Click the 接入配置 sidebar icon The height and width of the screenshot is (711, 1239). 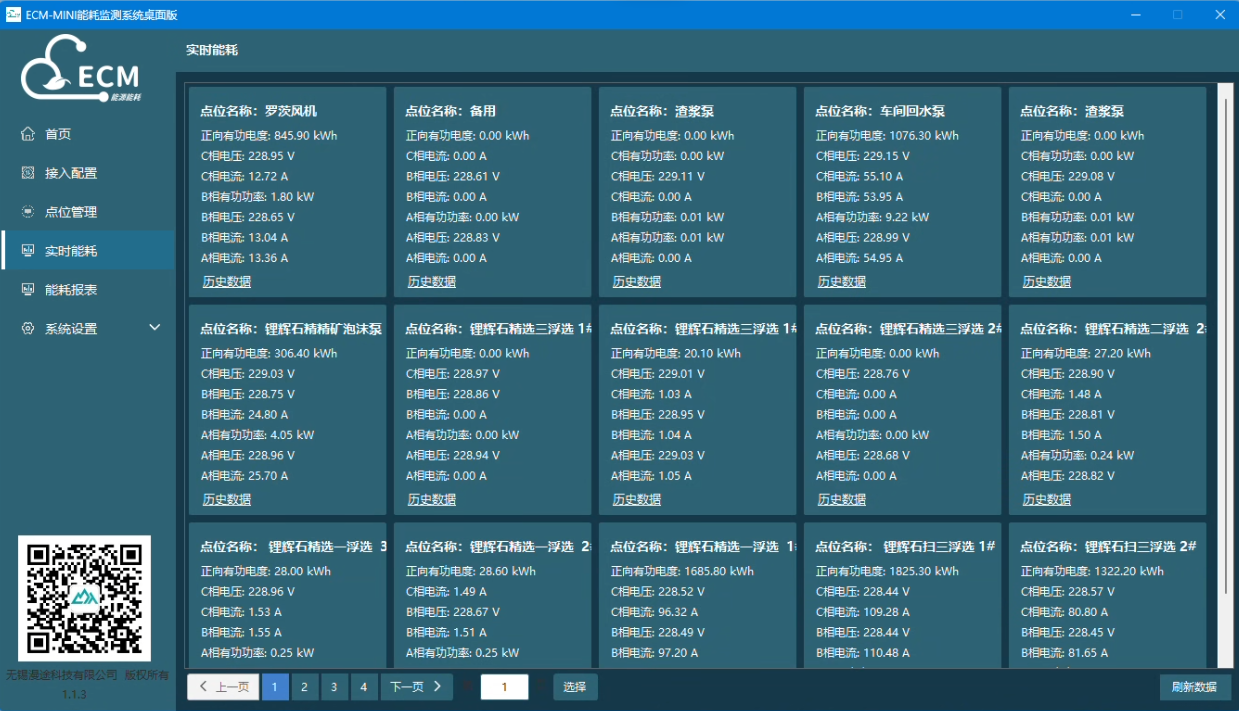click(28, 173)
